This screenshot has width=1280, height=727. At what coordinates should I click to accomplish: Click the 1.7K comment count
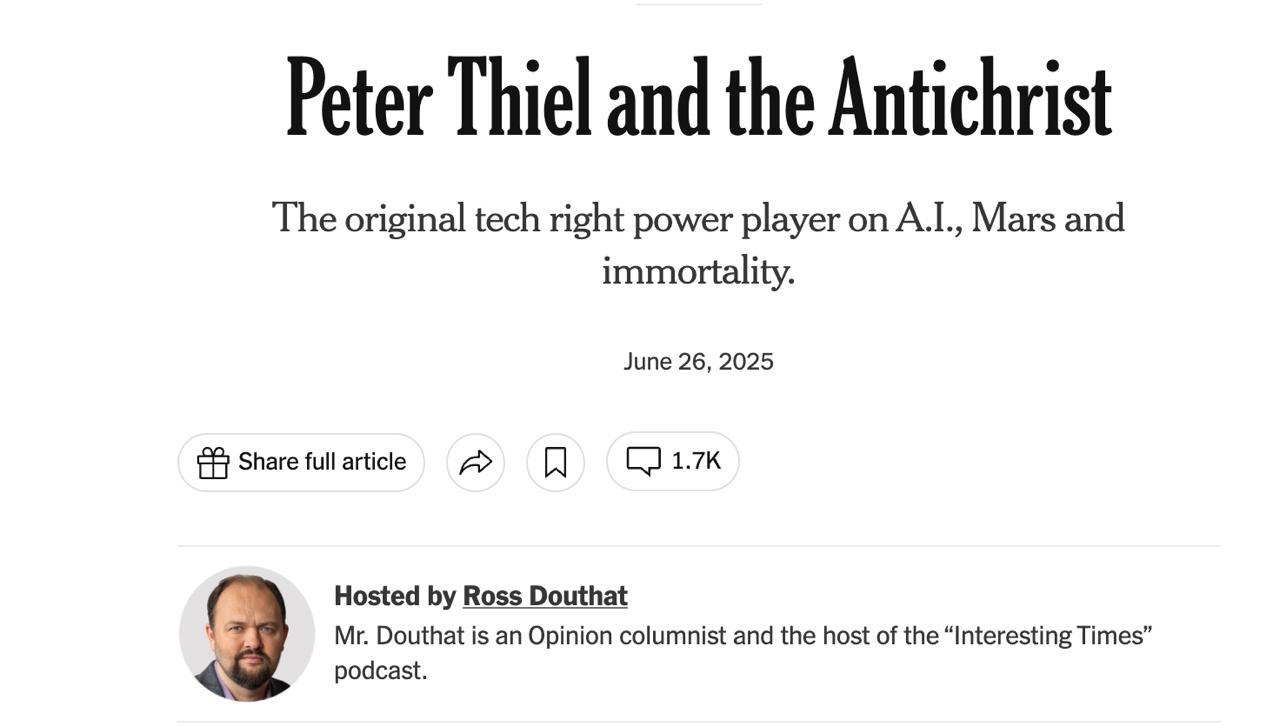pos(696,461)
